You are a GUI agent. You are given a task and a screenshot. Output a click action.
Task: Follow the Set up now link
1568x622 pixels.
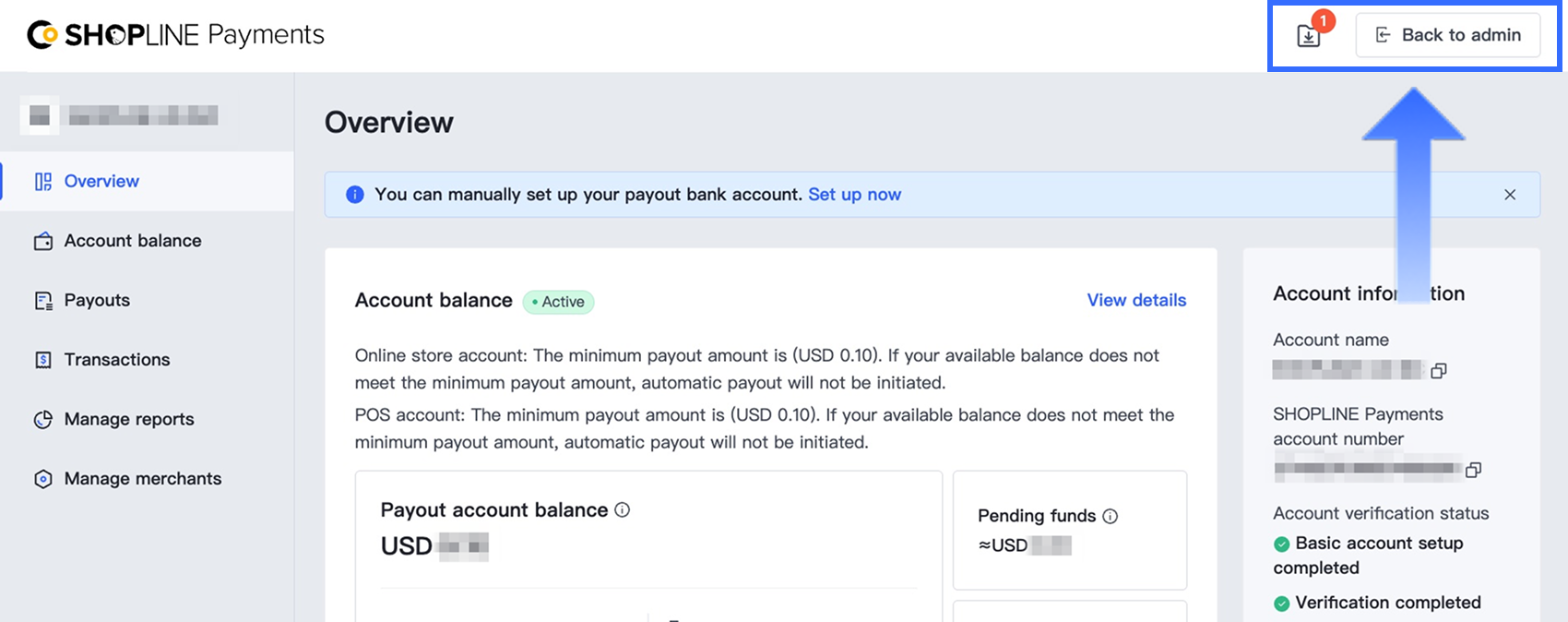(x=855, y=195)
